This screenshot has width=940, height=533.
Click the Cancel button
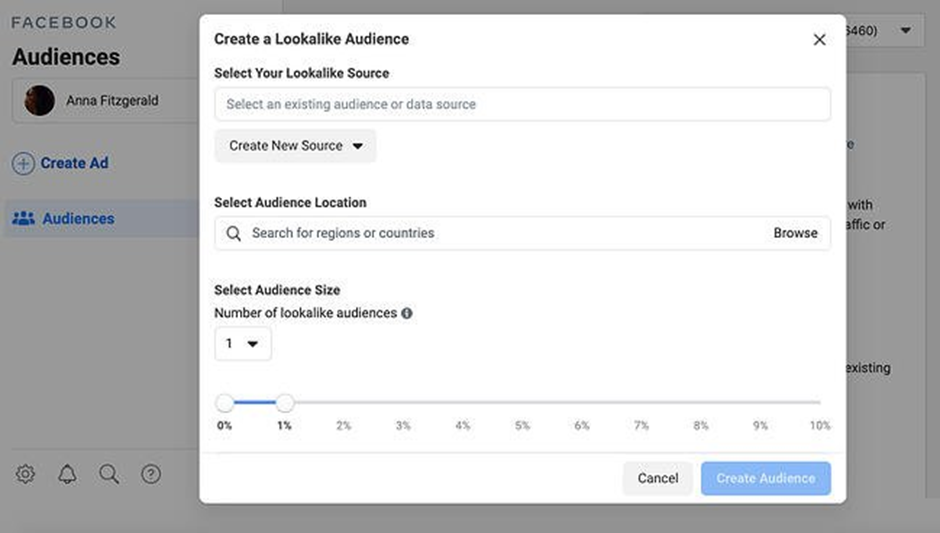tap(658, 478)
